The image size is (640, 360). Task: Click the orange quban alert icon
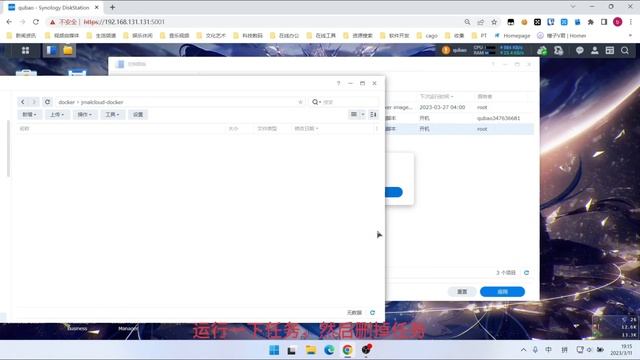pyautogui.click(x=446, y=50)
